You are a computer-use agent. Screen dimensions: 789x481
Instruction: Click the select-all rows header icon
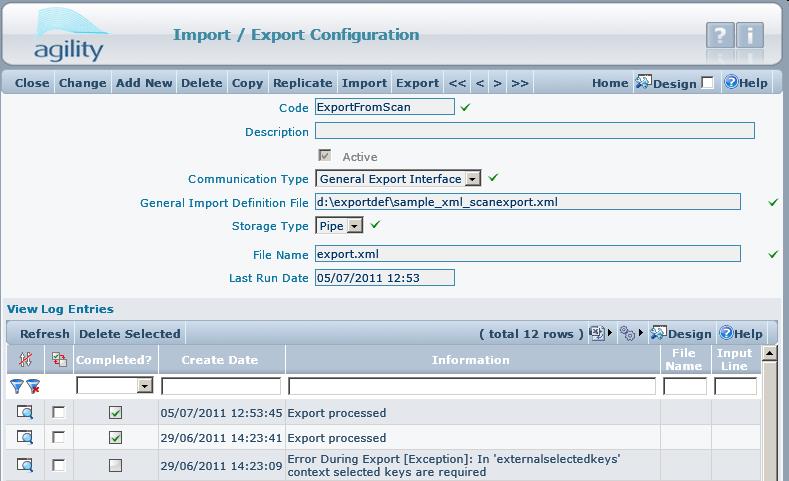click(x=58, y=360)
